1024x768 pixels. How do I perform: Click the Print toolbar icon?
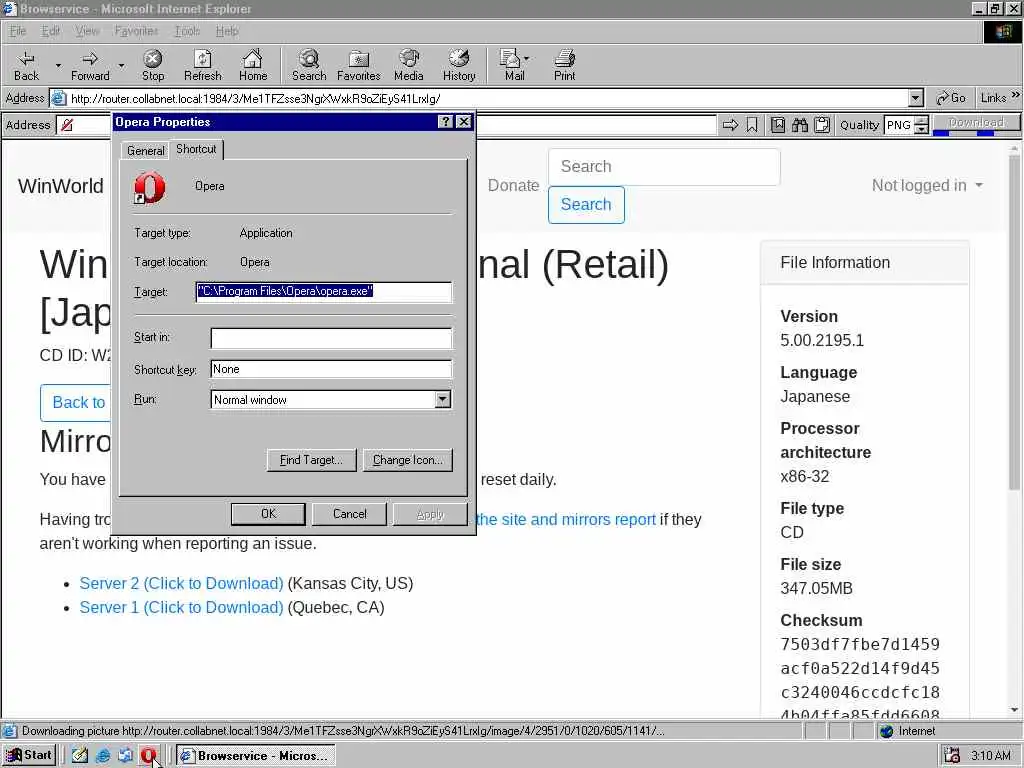tap(564, 65)
